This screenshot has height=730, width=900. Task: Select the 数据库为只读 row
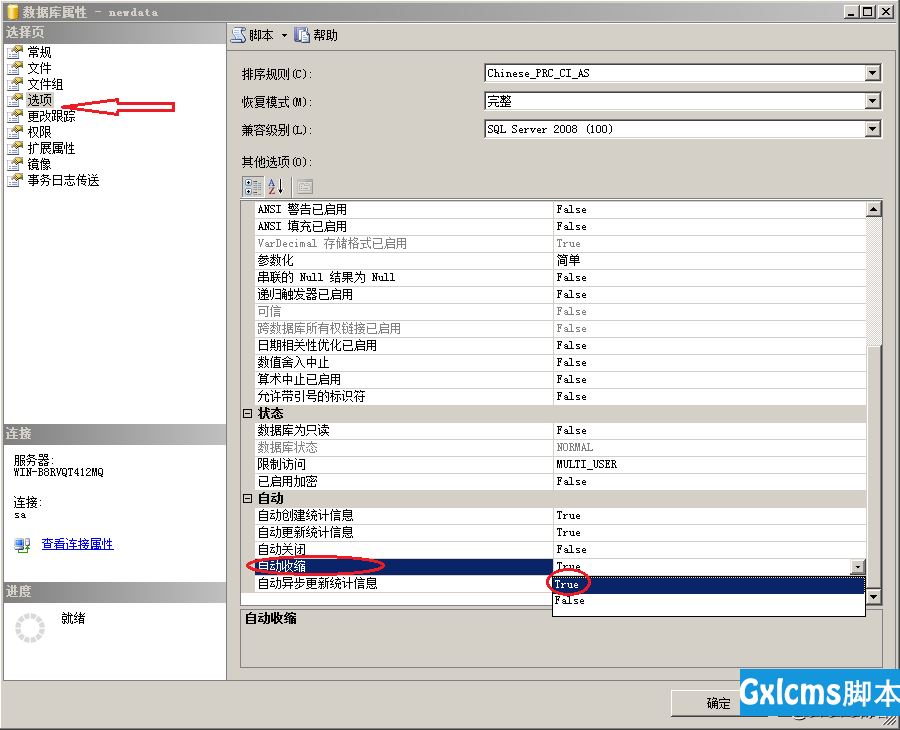click(x=560, y=430)
